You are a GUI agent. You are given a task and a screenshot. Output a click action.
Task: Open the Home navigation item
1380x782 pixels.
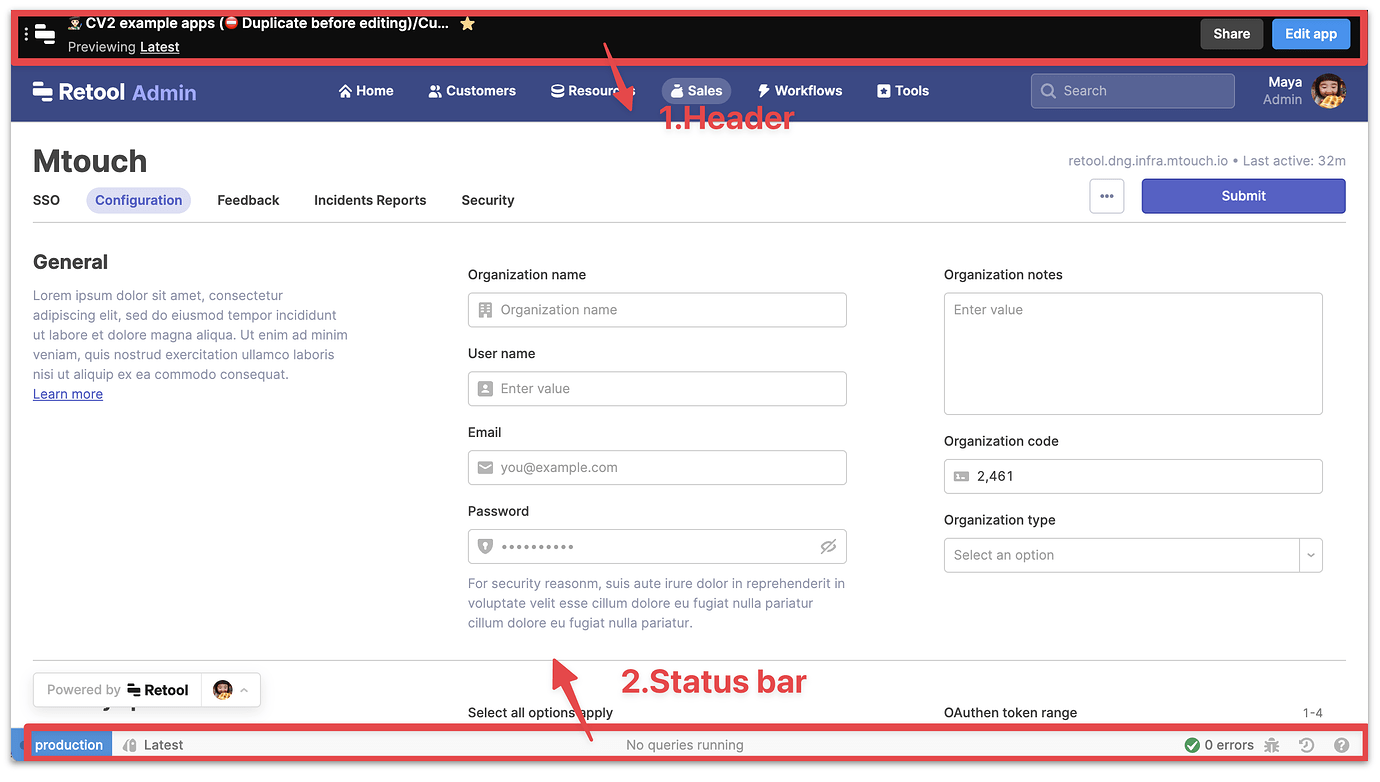(x=366, y=91)
